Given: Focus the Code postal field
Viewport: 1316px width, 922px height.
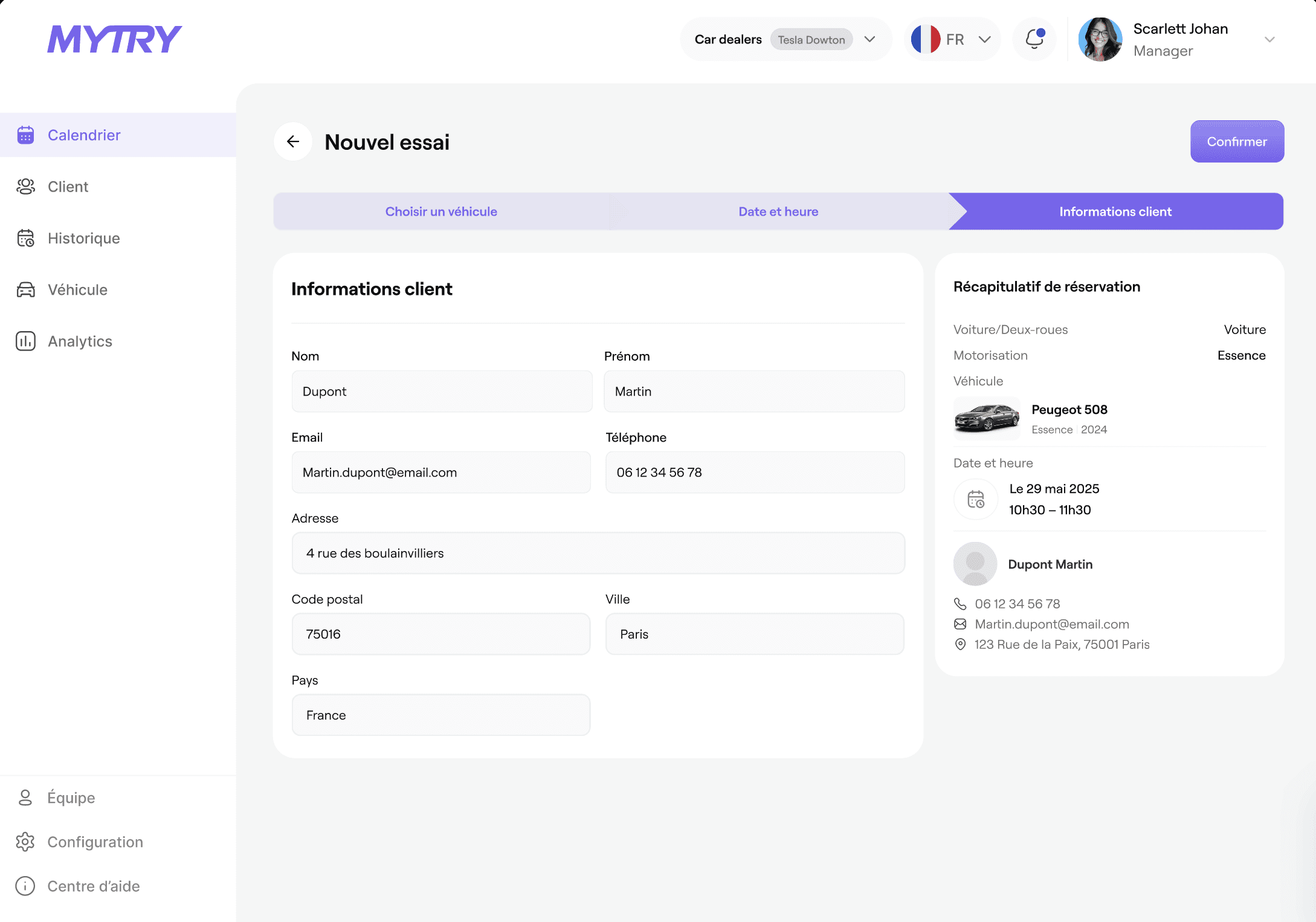Looking at the screenshot, I should coord(441,634).
